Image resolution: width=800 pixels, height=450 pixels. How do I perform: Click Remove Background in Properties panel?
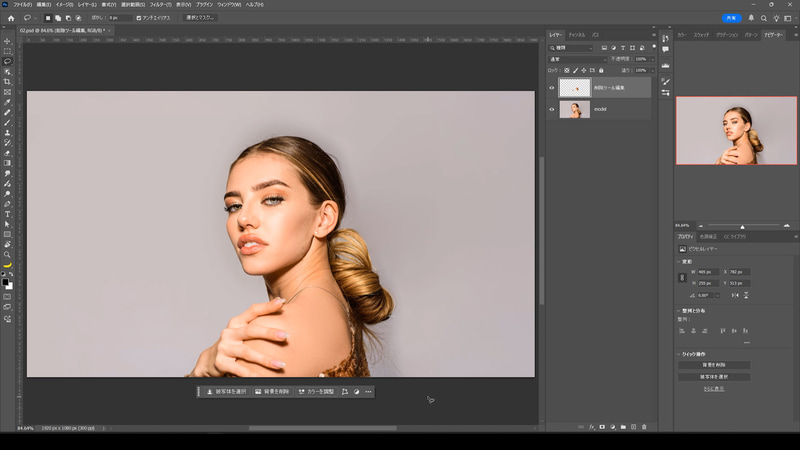tap(714, 365)
